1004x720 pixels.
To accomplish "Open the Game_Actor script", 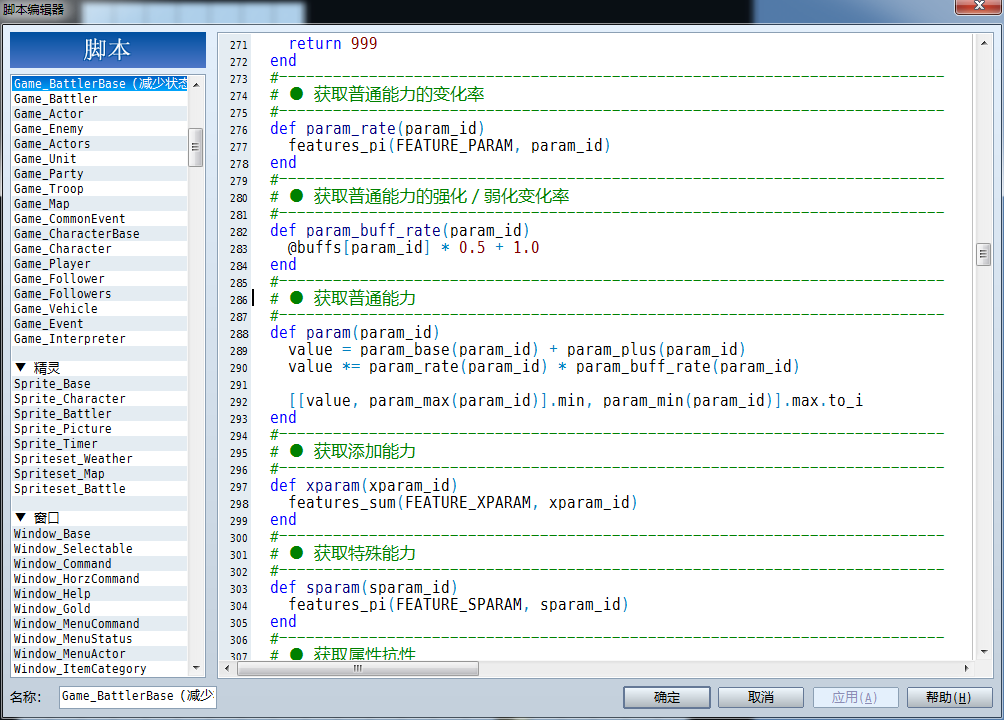I will [101, 113].
